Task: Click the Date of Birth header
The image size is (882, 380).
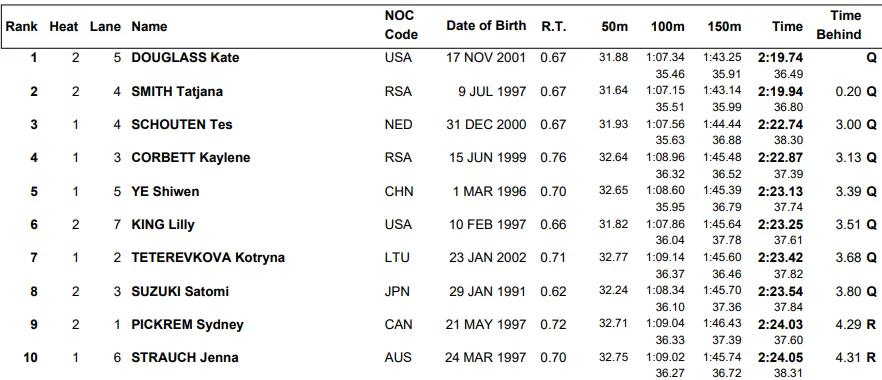Action: click(x=487, y=26)
